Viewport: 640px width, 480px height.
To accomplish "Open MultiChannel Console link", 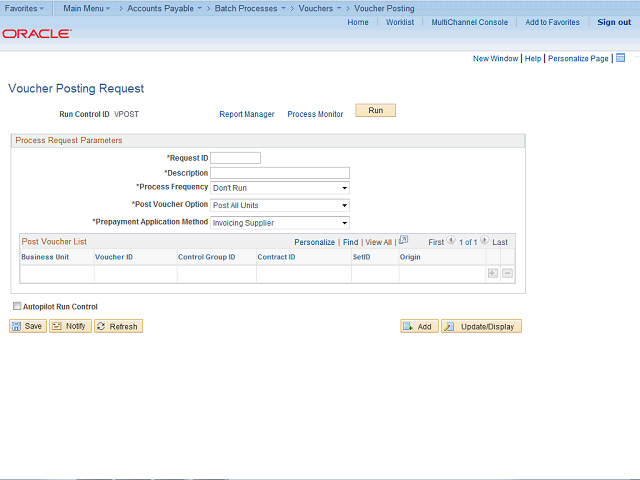I will coord(470,22).
